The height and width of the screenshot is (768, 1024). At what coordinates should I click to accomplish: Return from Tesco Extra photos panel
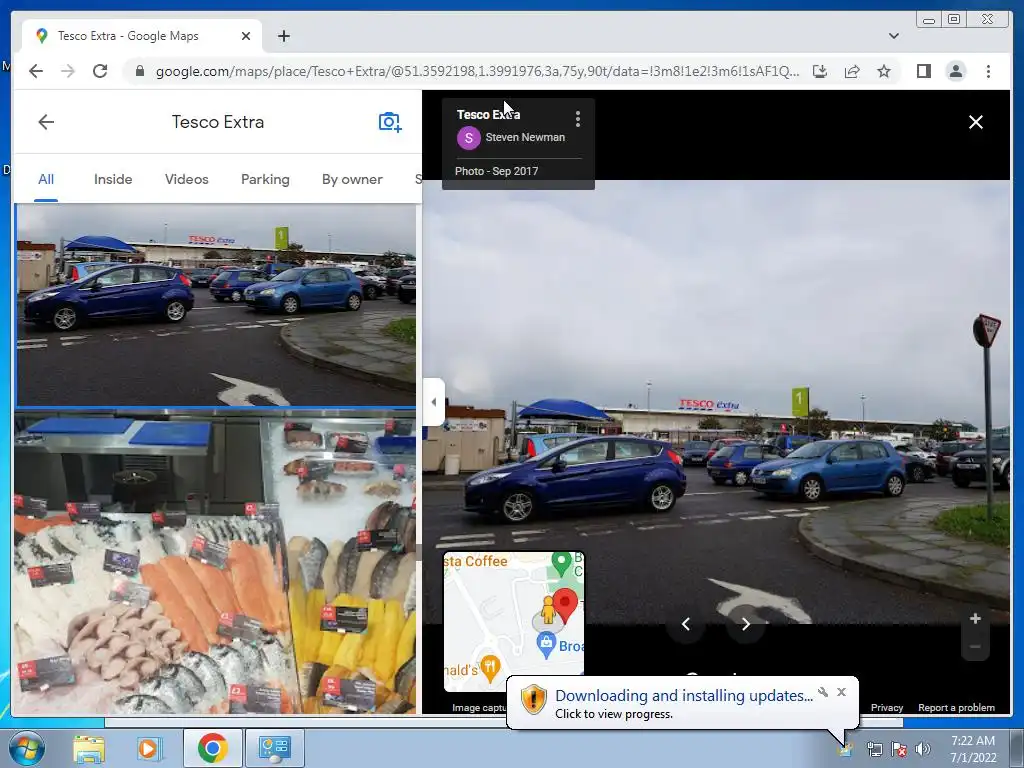[x=46, y=121]
